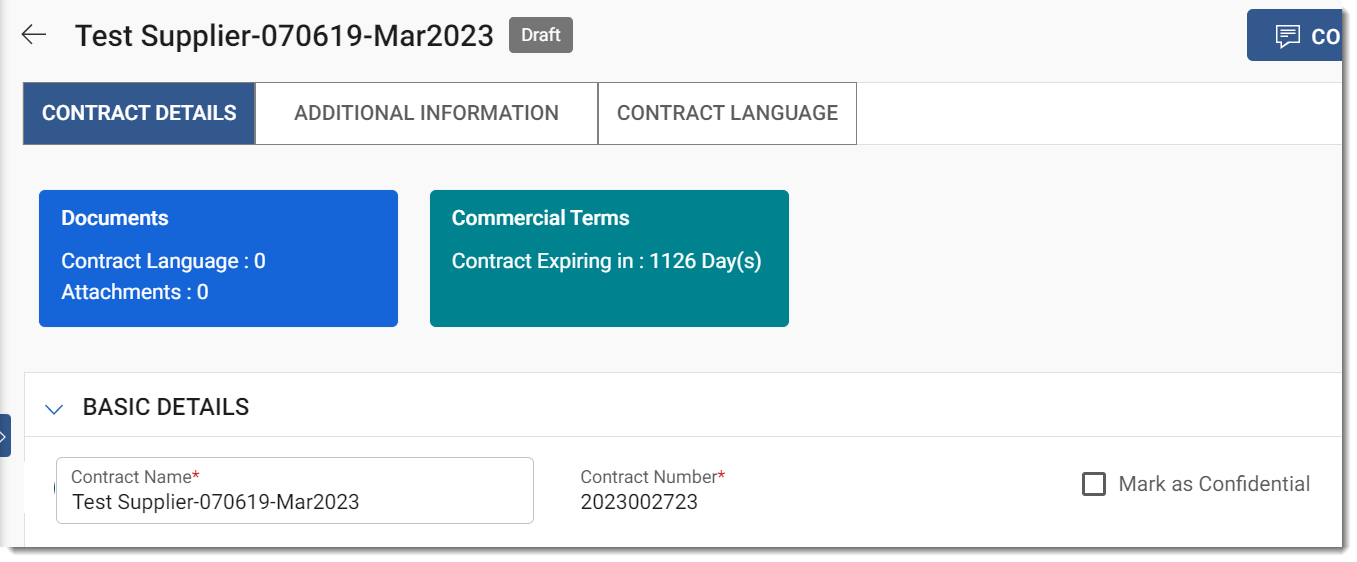1357x562 pixels.
Task: Click the Draft status badge
Action: tap(541, 35)
